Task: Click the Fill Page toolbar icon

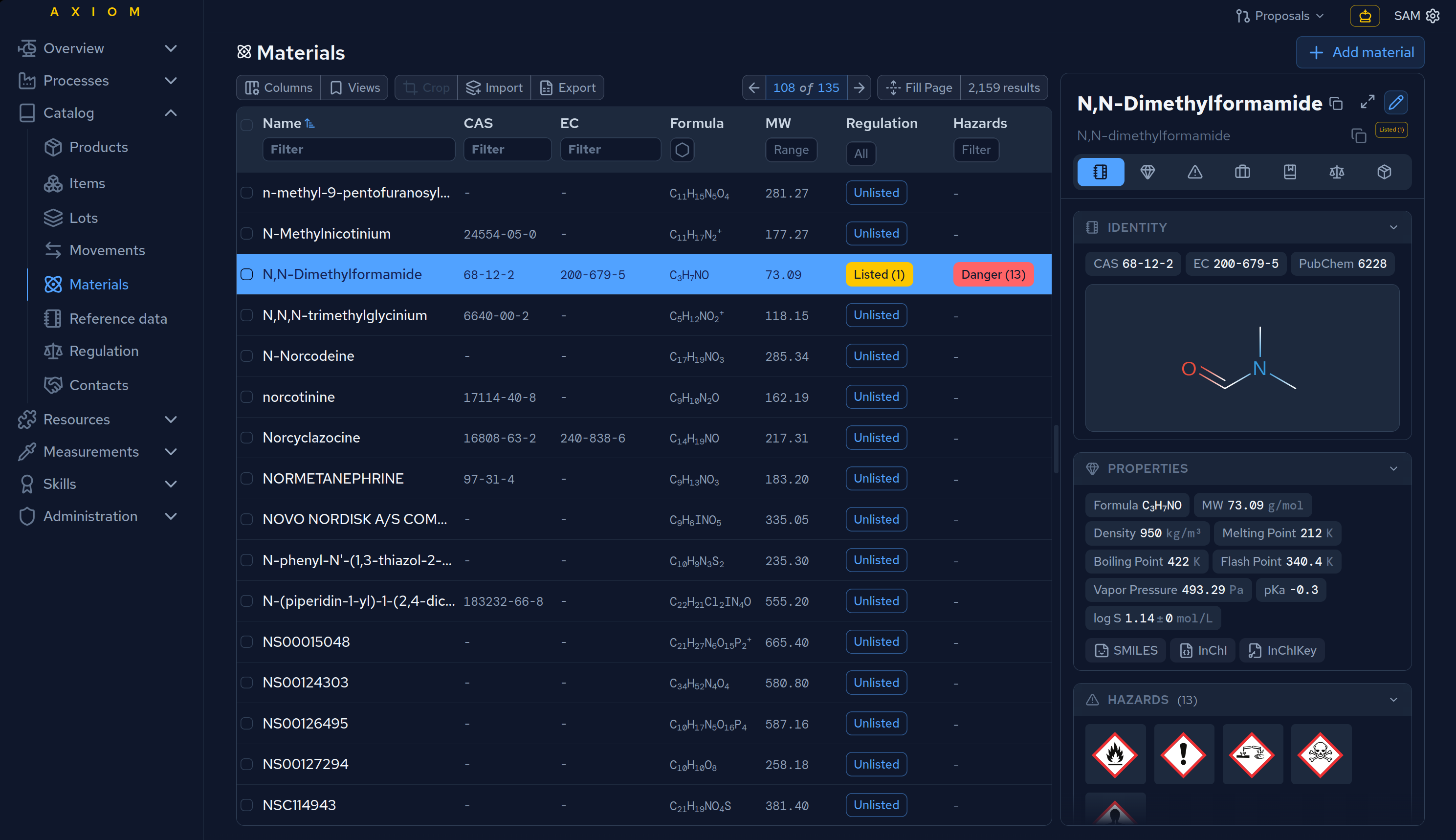Action: point(893,88)
